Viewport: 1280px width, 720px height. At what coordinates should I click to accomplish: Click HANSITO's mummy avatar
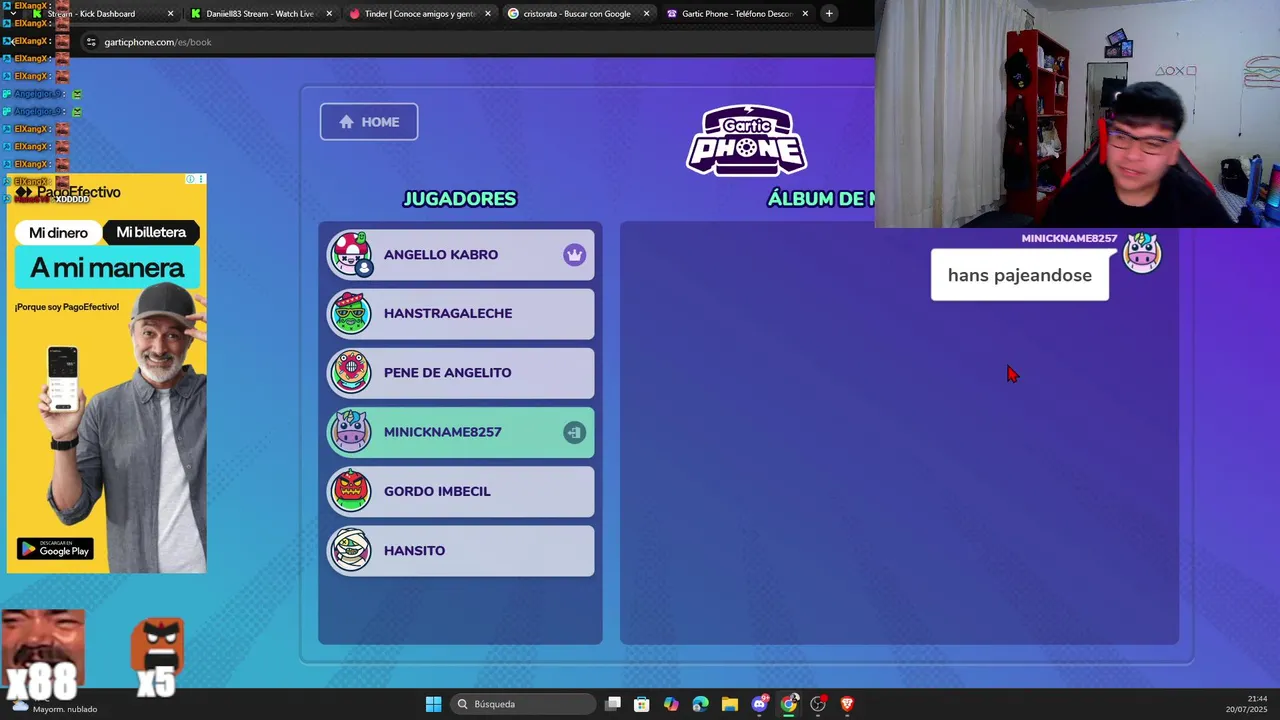tap(351, 551)
